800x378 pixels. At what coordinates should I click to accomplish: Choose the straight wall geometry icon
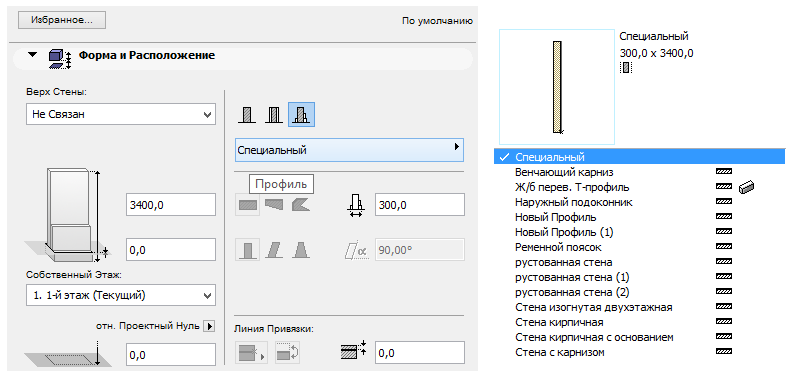click(x=247, y=205)
